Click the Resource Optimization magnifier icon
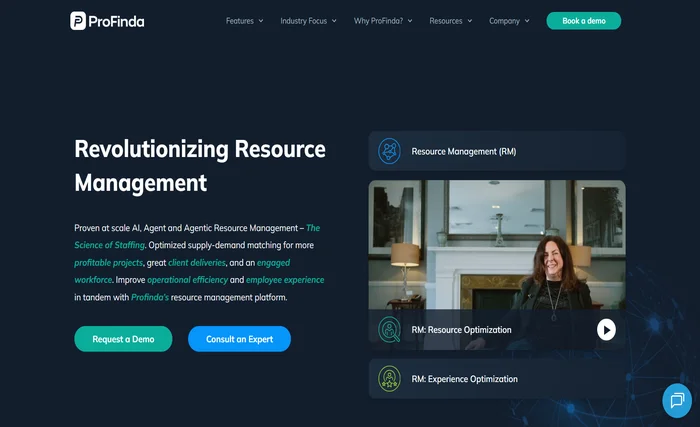 click(x=389, y=330)
